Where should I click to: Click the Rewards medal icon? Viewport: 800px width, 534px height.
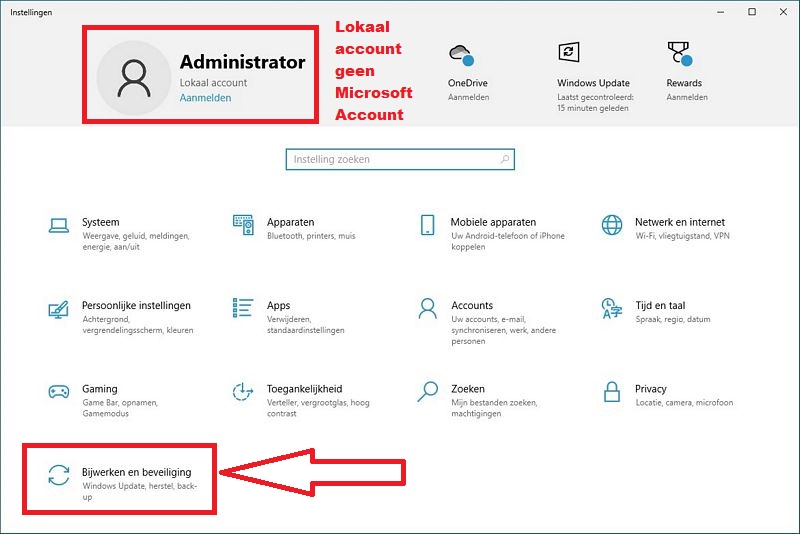coord(680,53)
